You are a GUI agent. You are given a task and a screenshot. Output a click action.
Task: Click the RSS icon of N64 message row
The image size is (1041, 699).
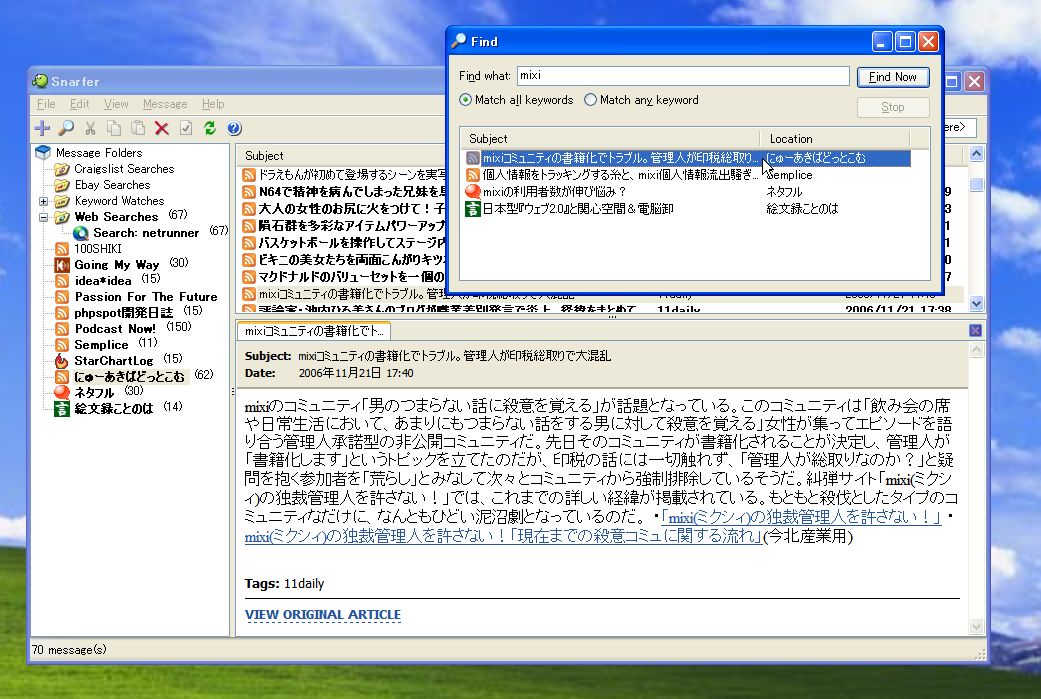point(249,192)
